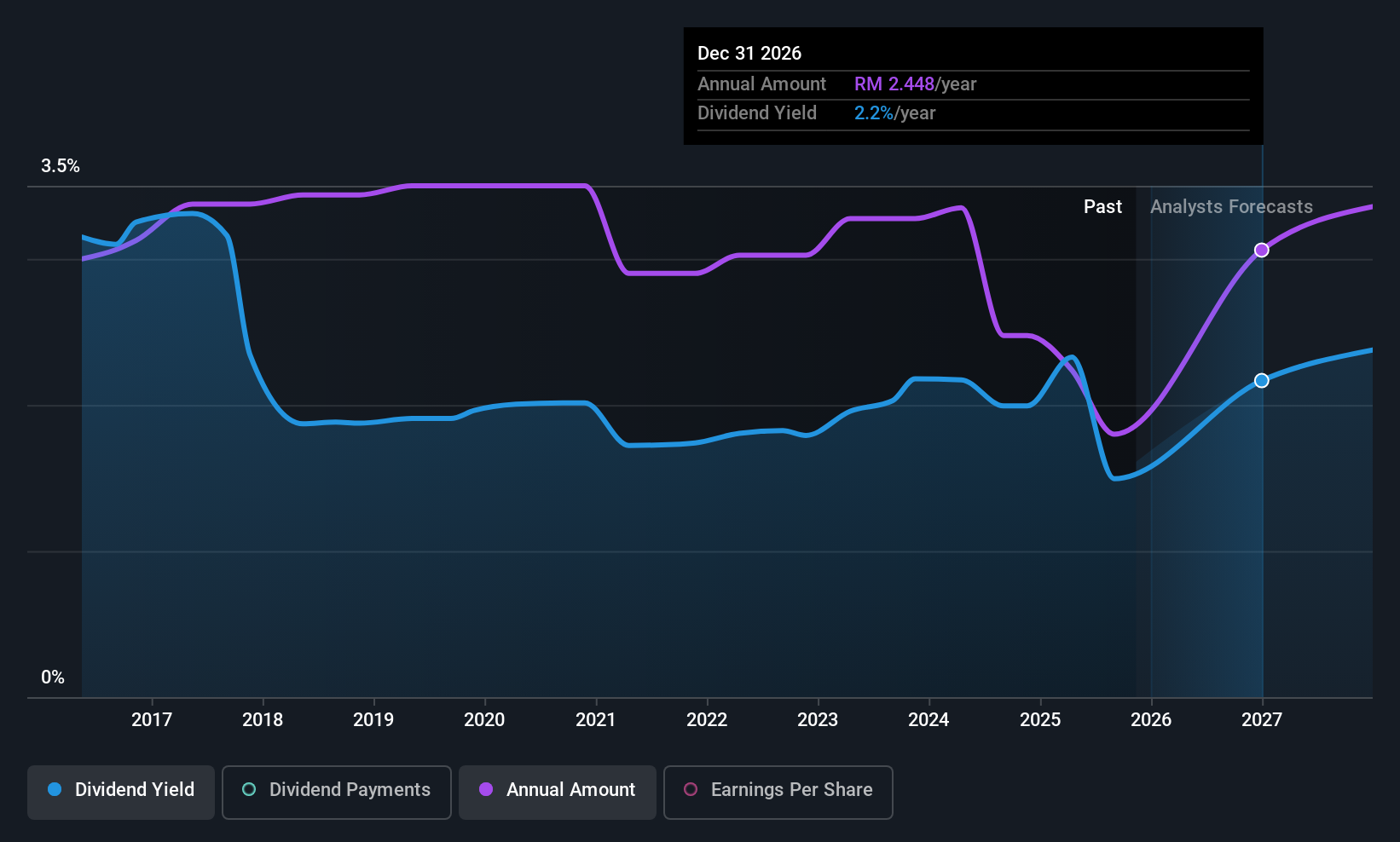Select the blue yield data point at 2027
1400x842 pixels.
pos(1262,380)
